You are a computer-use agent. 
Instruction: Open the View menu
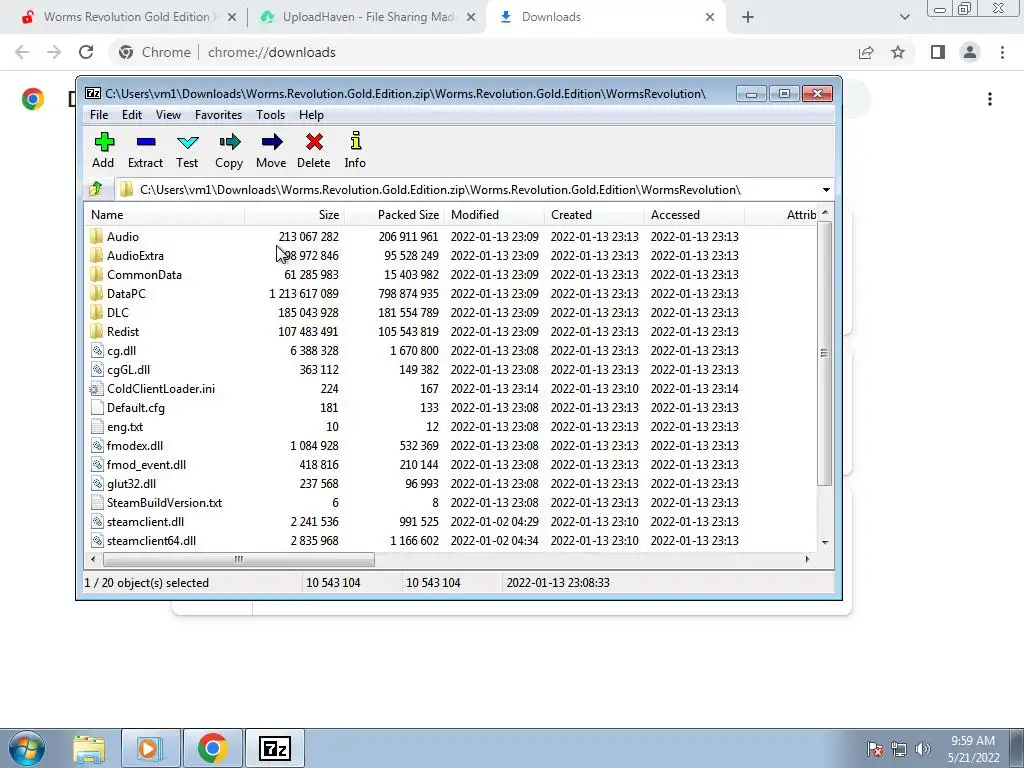168,115
